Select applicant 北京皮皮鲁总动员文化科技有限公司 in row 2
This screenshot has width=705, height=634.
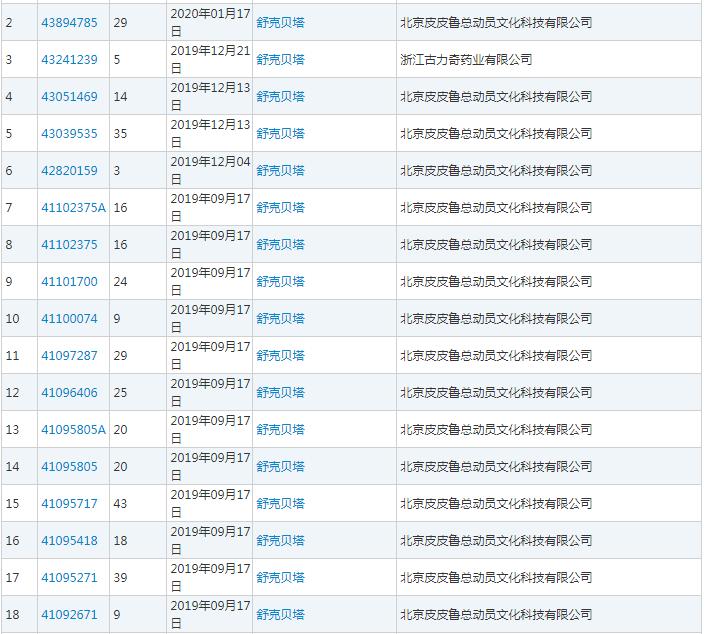pyautogui.click(x=496, y=22)
